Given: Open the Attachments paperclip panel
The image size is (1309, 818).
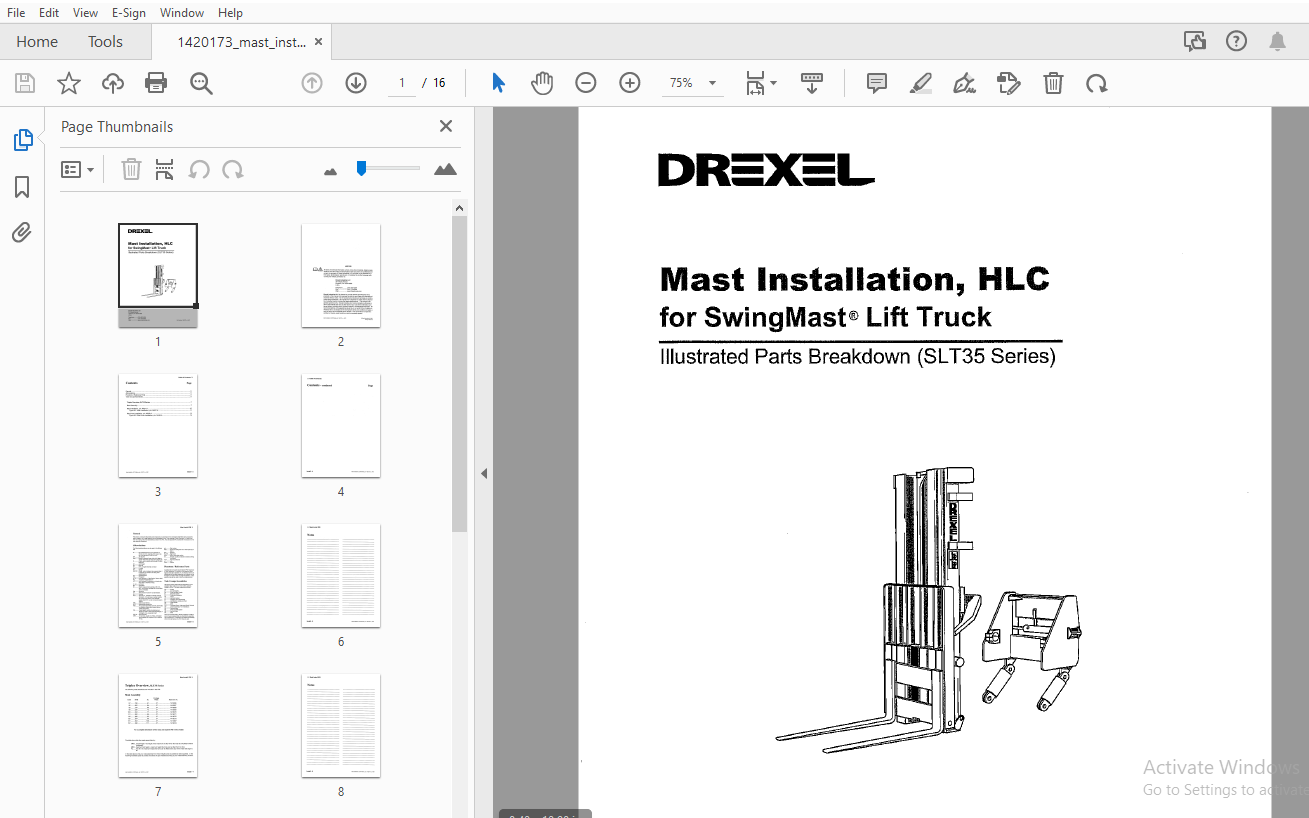Looking at the screenshot, I should pyautogui.click(x=22, y=233).
